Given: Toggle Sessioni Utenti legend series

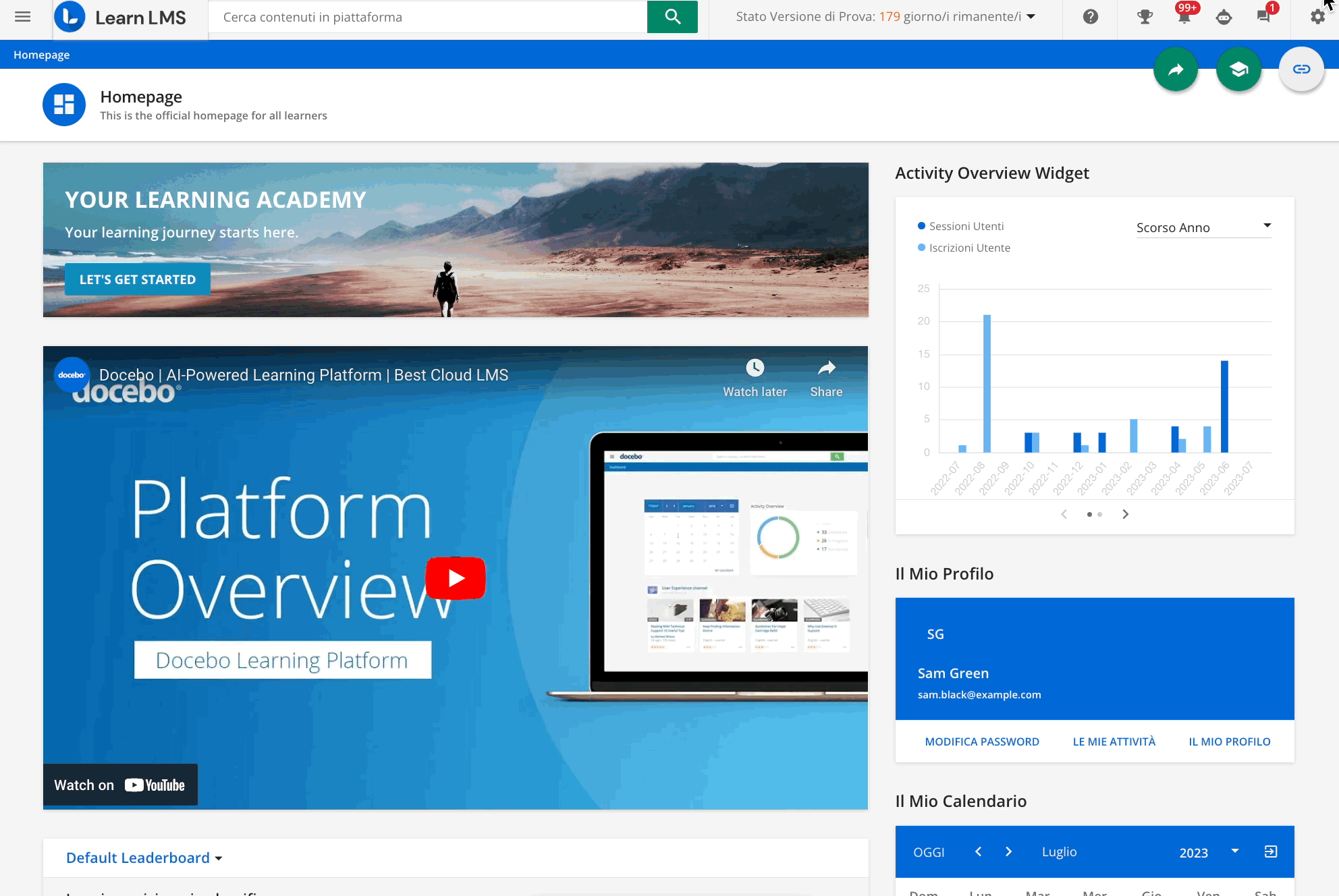Looking at the screenshot, I should click(x=960, y=226).
